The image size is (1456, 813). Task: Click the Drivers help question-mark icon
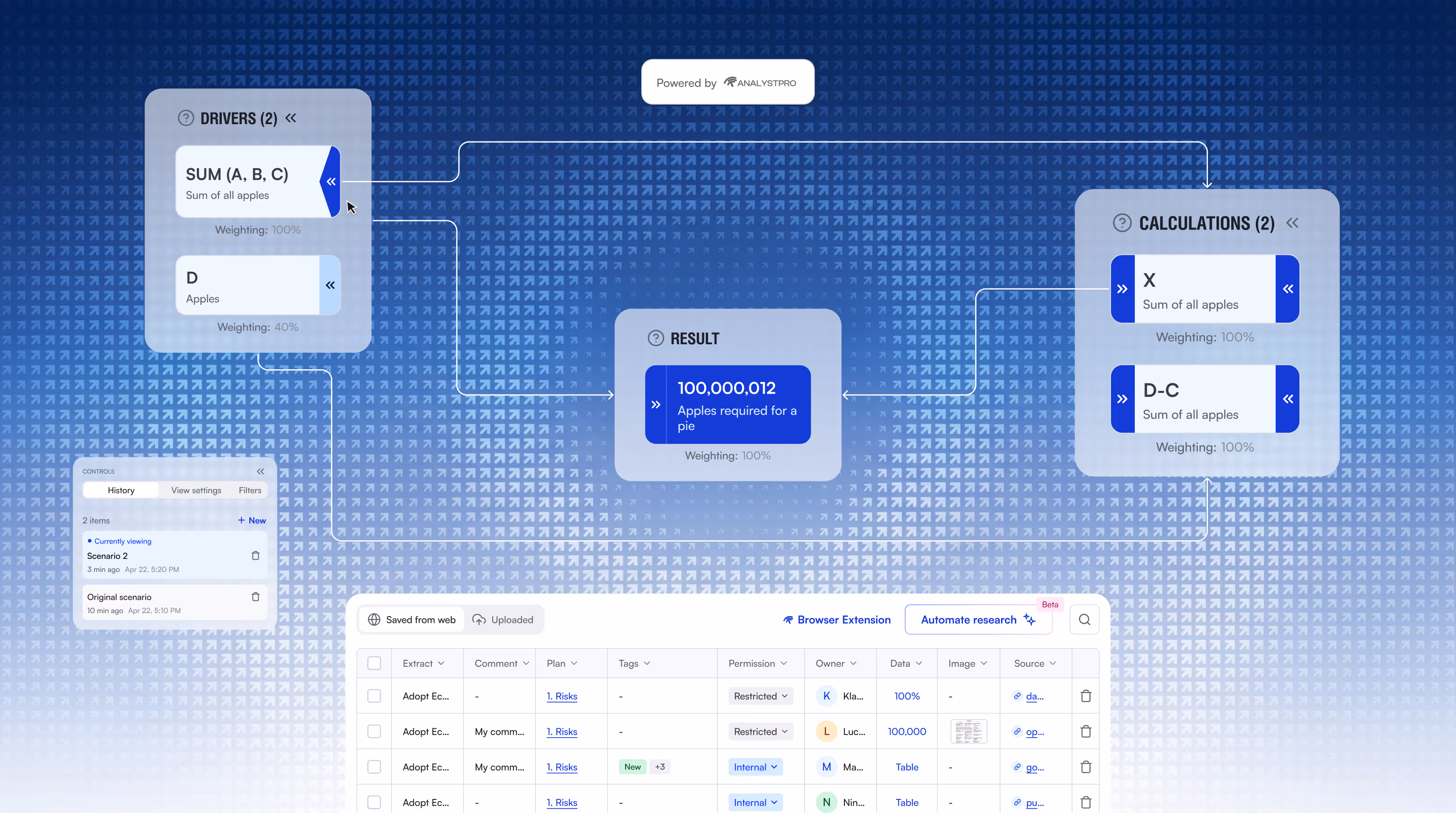pyautogui.click(x=185, y=118)
